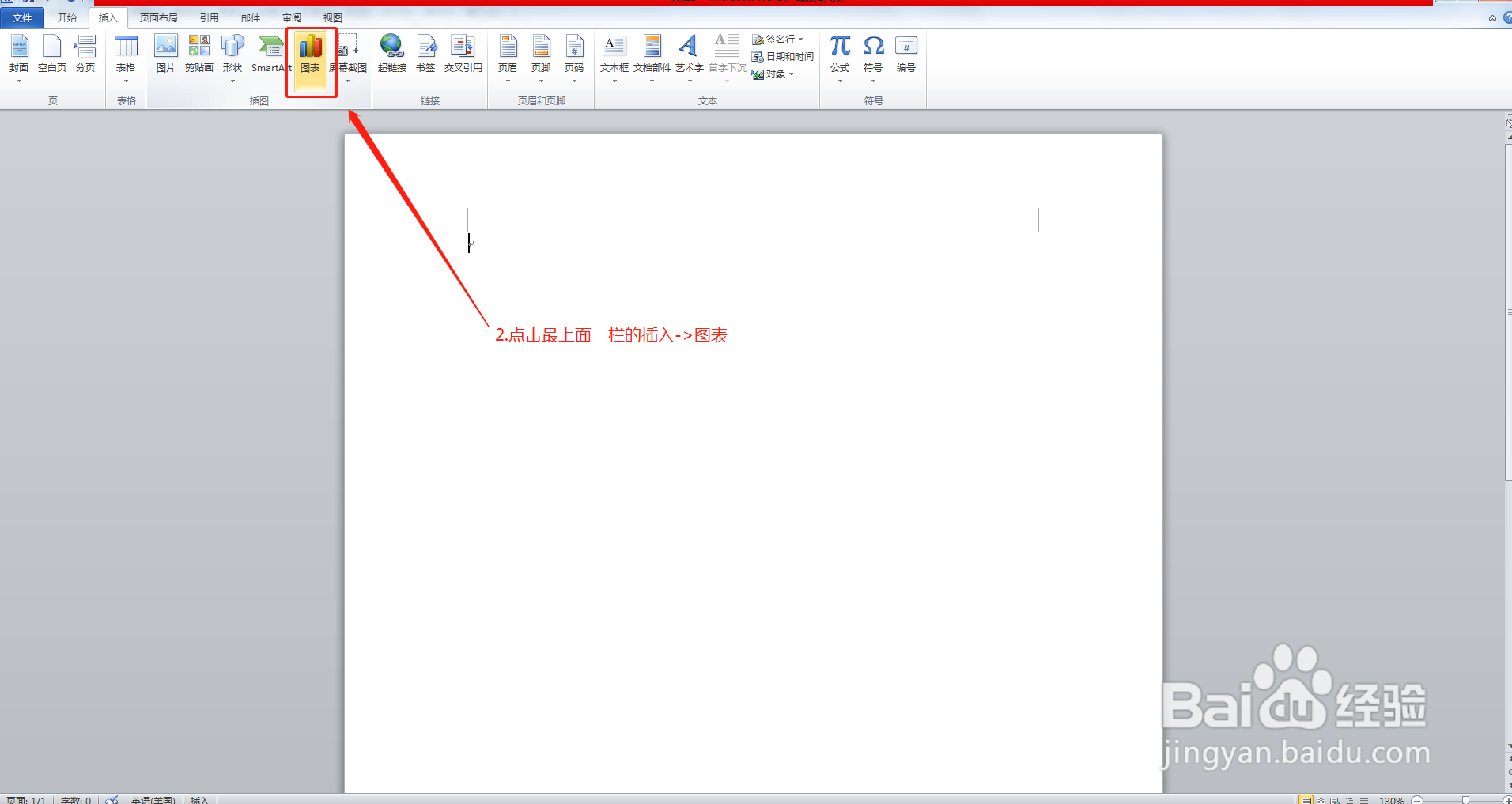Click the vertical scrollbar track
This screenshot has height=804, width=1512.
(1508, 609)
